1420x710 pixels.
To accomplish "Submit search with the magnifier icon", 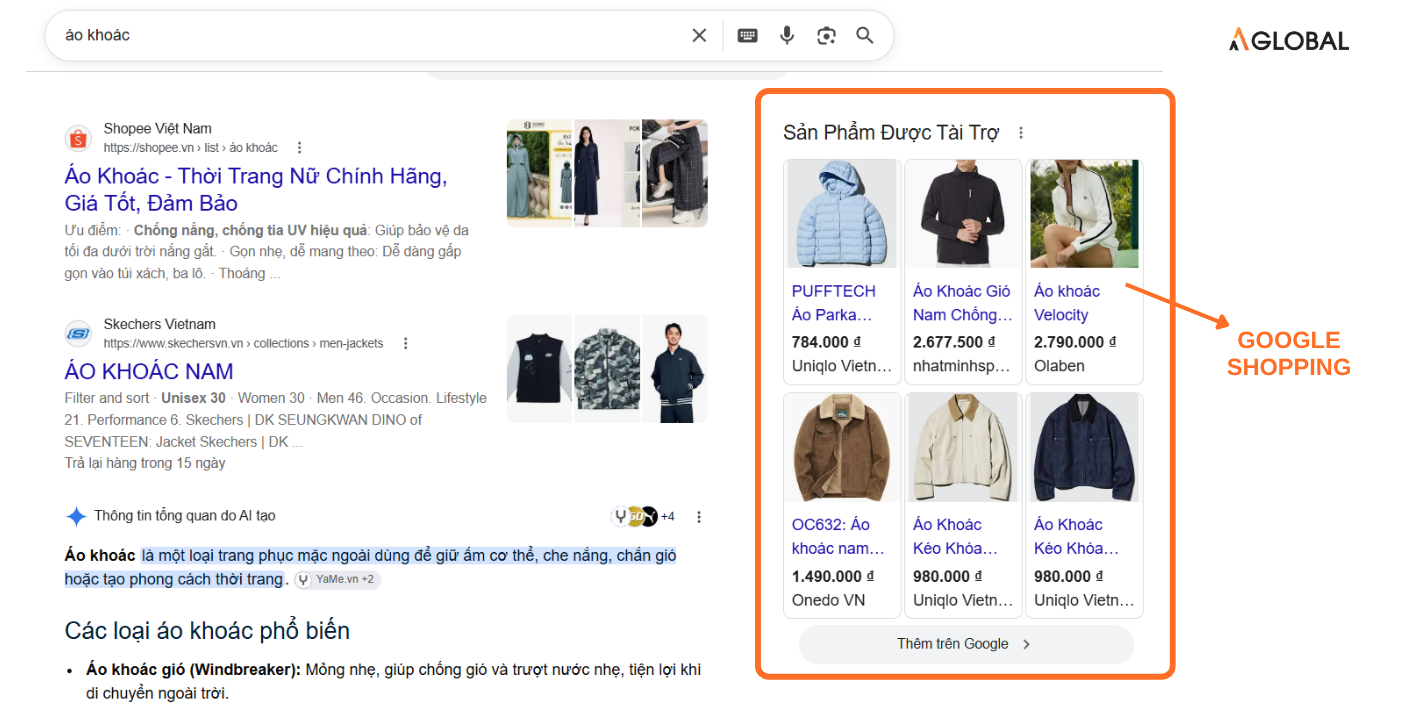I will 865,36.
